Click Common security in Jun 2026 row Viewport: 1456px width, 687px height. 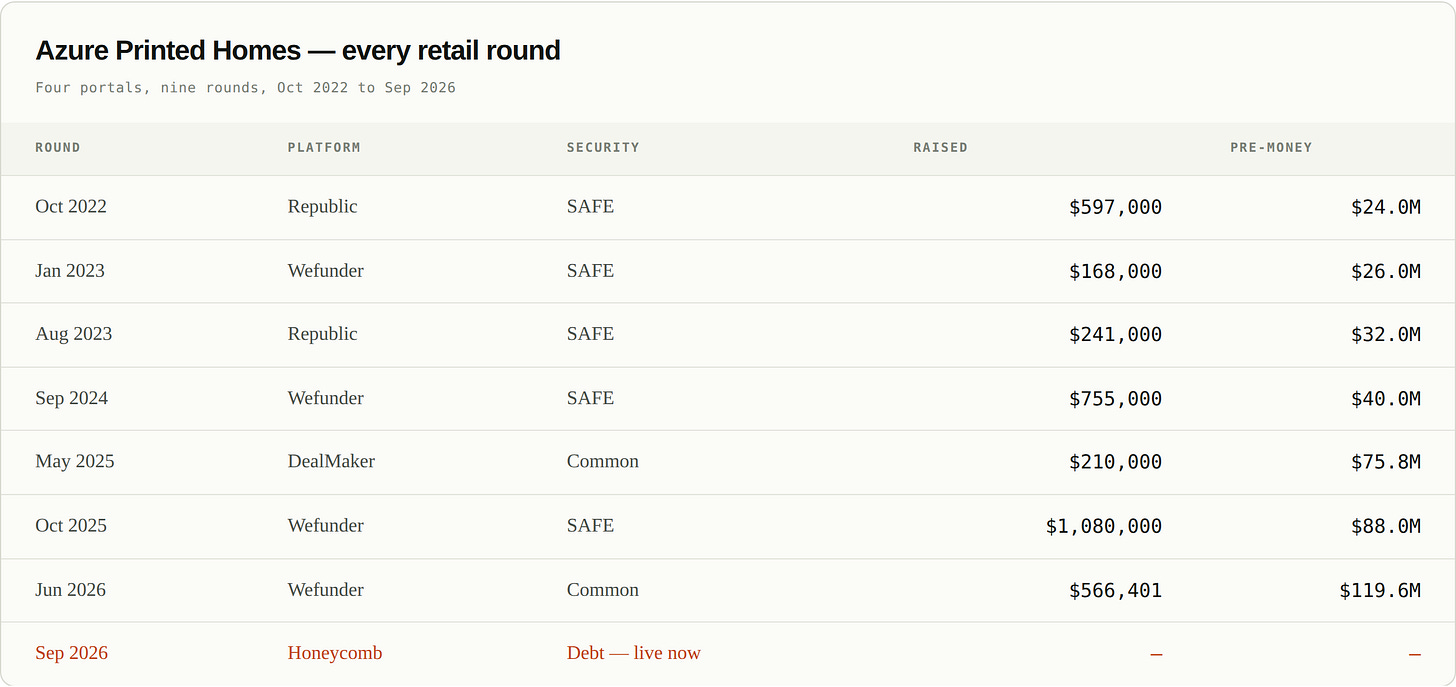click(603, 590)
